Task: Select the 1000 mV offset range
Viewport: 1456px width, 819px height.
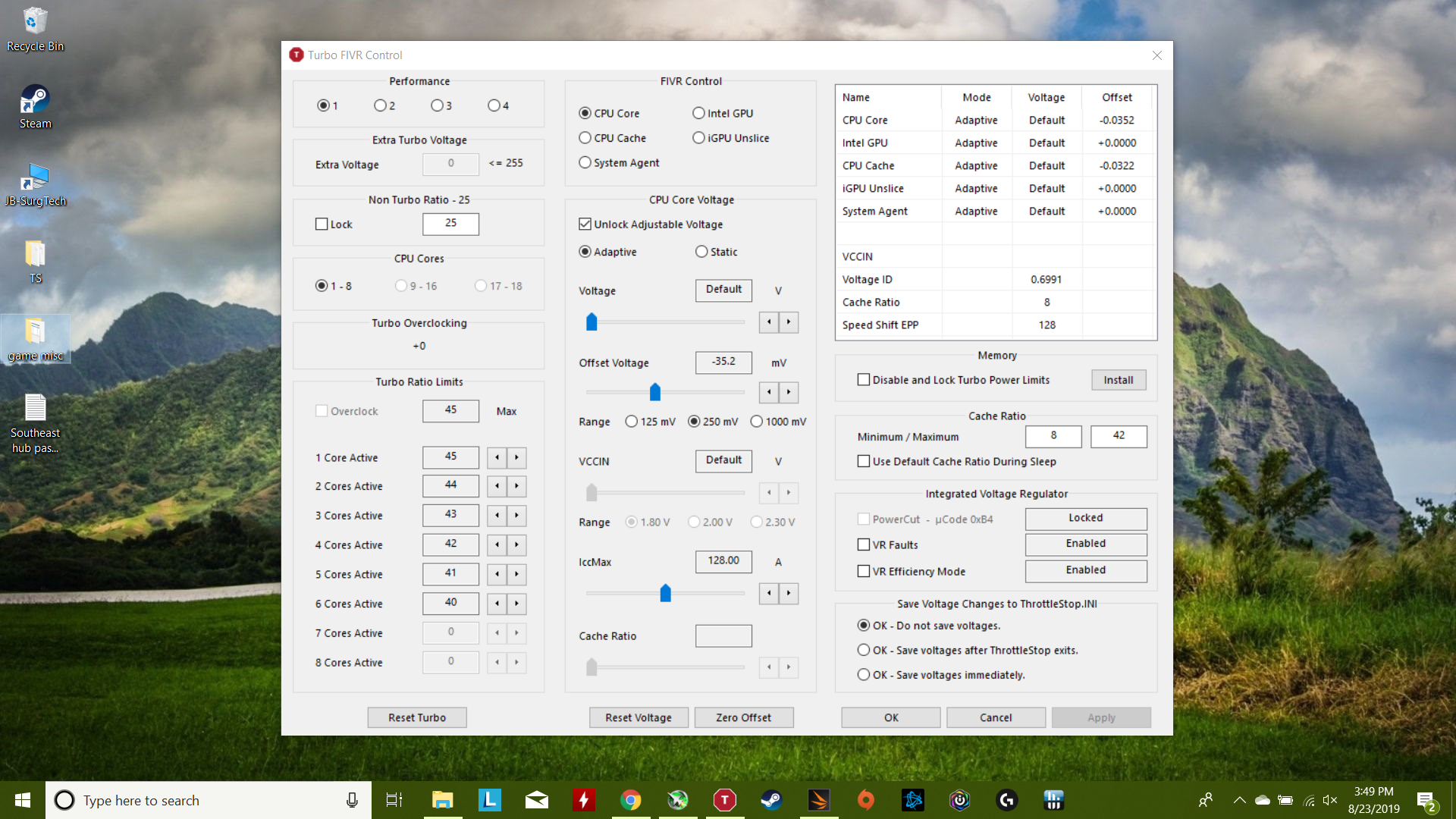Action: (x=778, y=422)
